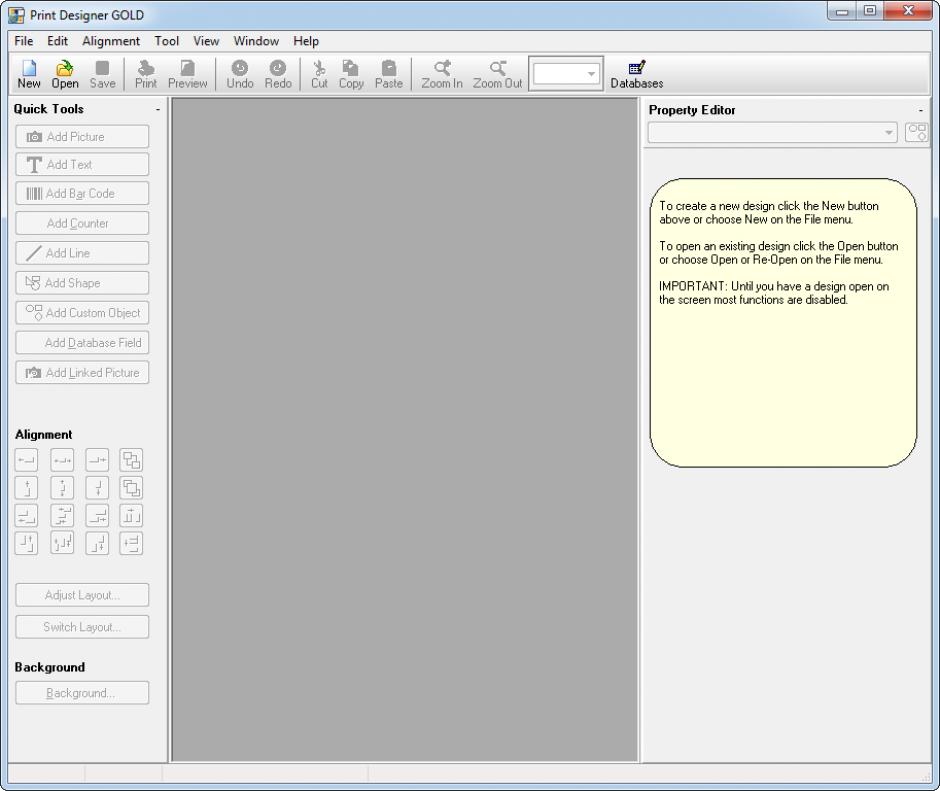Viewport: 940px width, 791px height.
Task: Collapse the Property Editor panel
Action: click(x=920, y=110)
